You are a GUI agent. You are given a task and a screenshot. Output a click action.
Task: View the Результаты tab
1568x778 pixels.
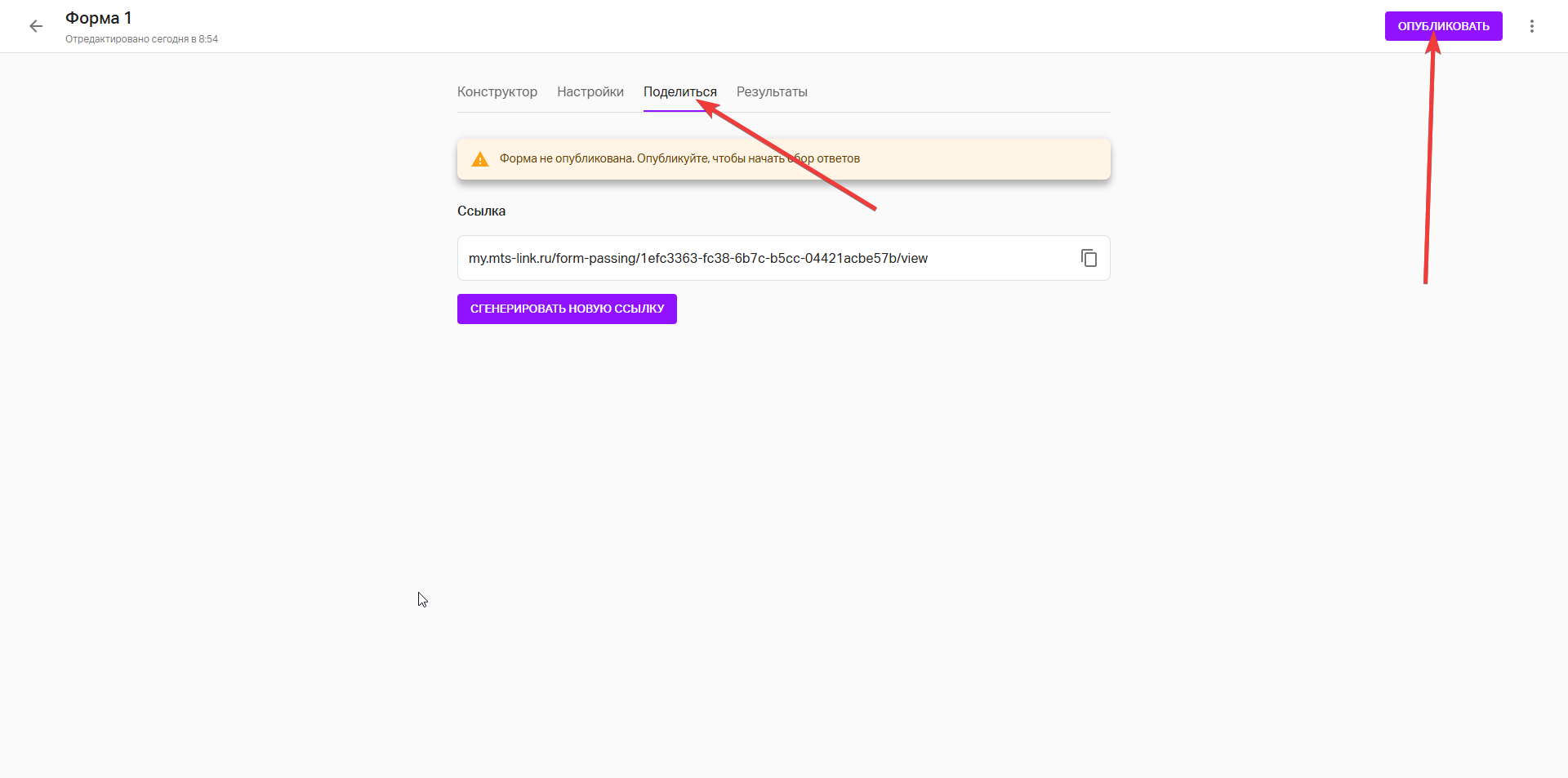pyautogui.click(x=771, y=92)
